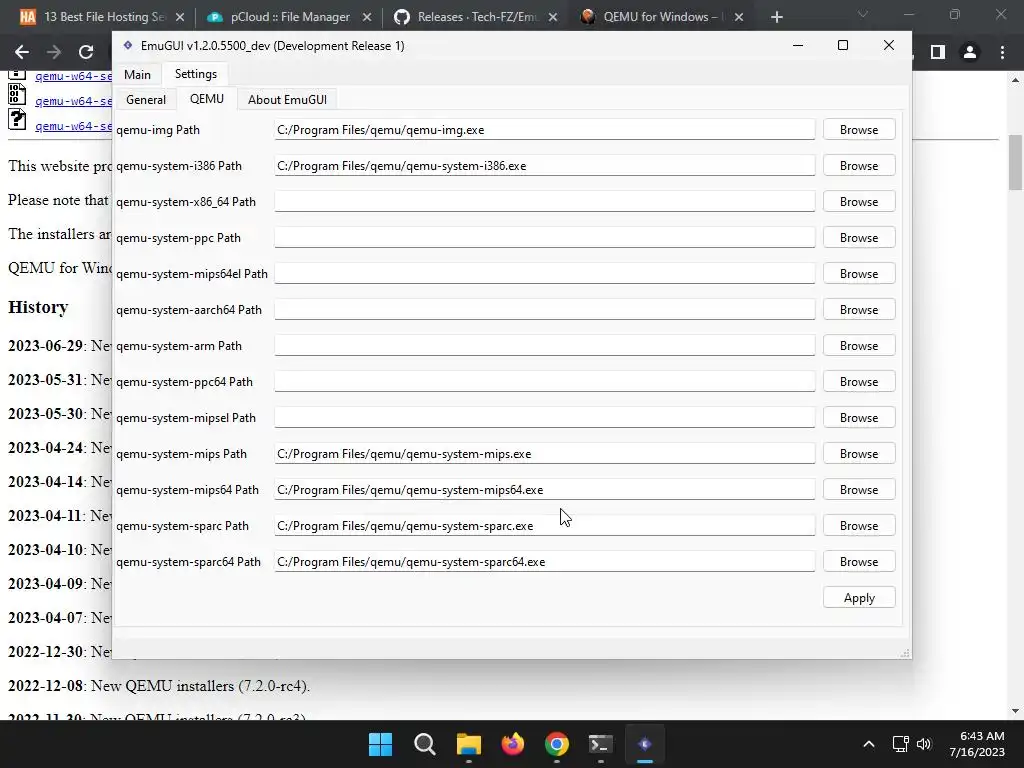
Task: Open the Chrome three-dot menu
Action: point(1002,52)
